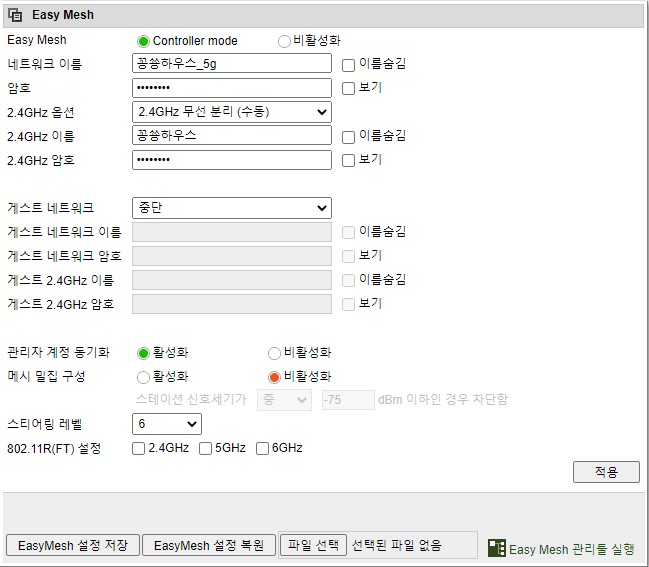The height and width of the screenshot is (567, 649).
Task: Click the 802.11R(FT) 설정 label
Action: (54, 449)
